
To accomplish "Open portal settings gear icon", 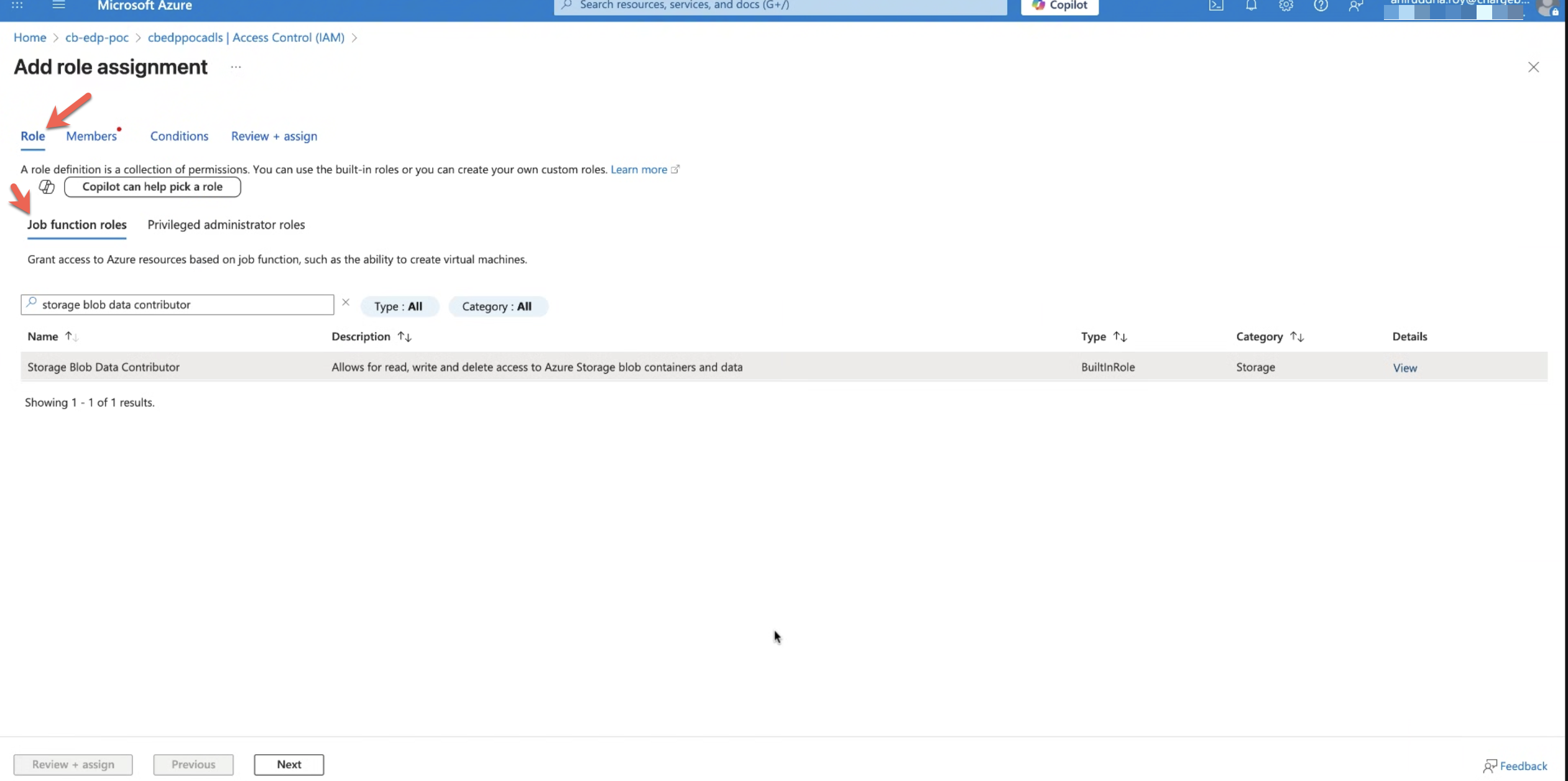I will (1286, 6).
